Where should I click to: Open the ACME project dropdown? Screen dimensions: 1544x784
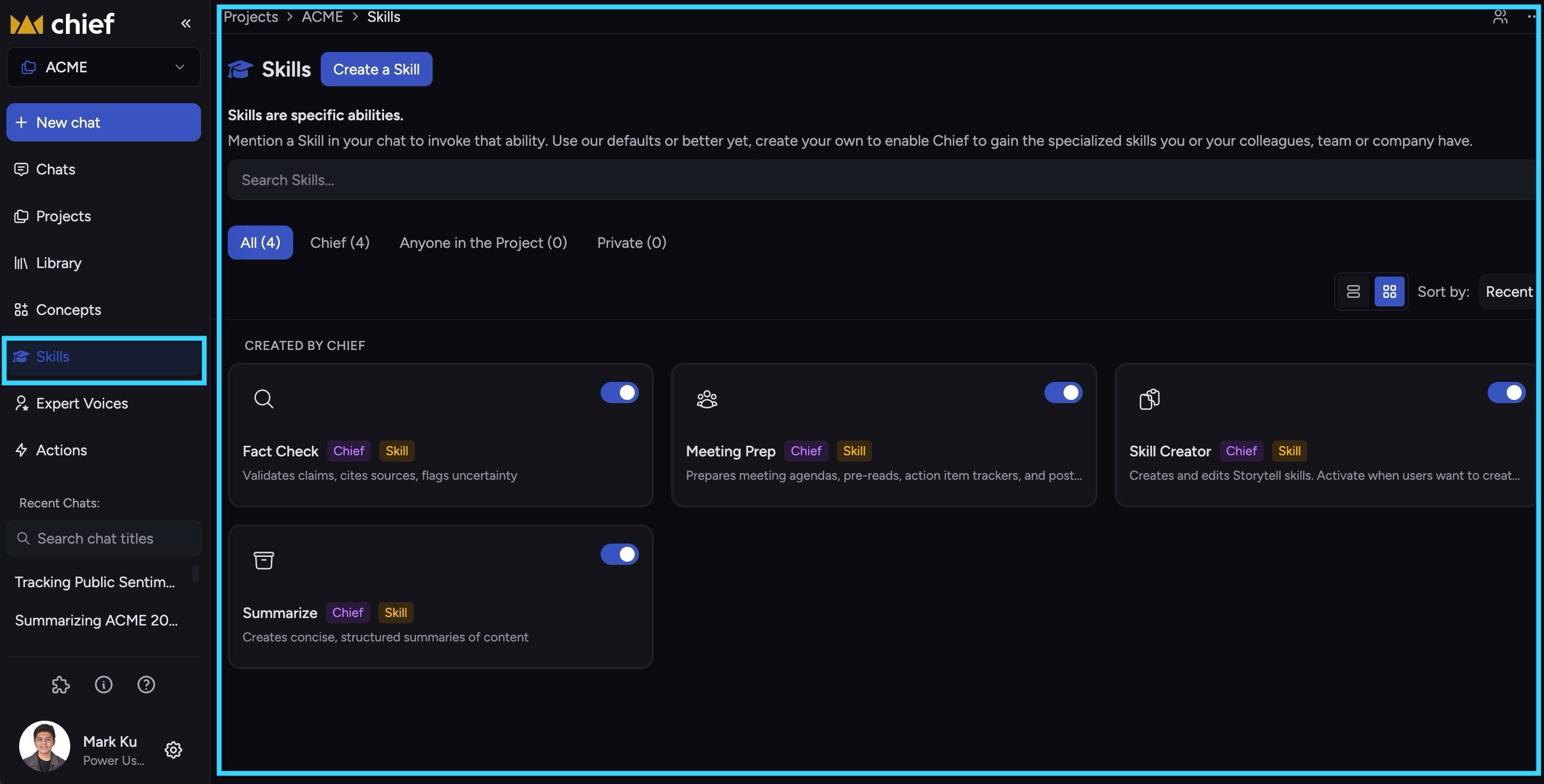click(x=104, y=67)
